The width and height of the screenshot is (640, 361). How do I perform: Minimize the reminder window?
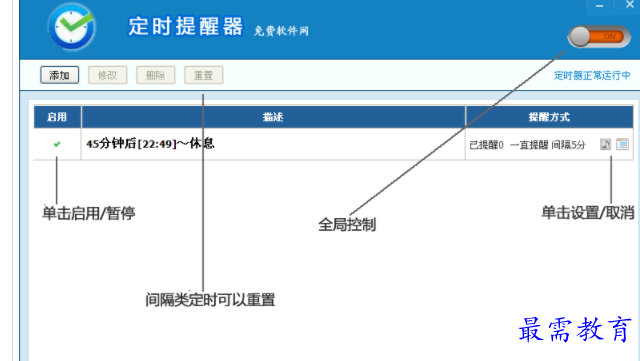click(x=599, y=6)
